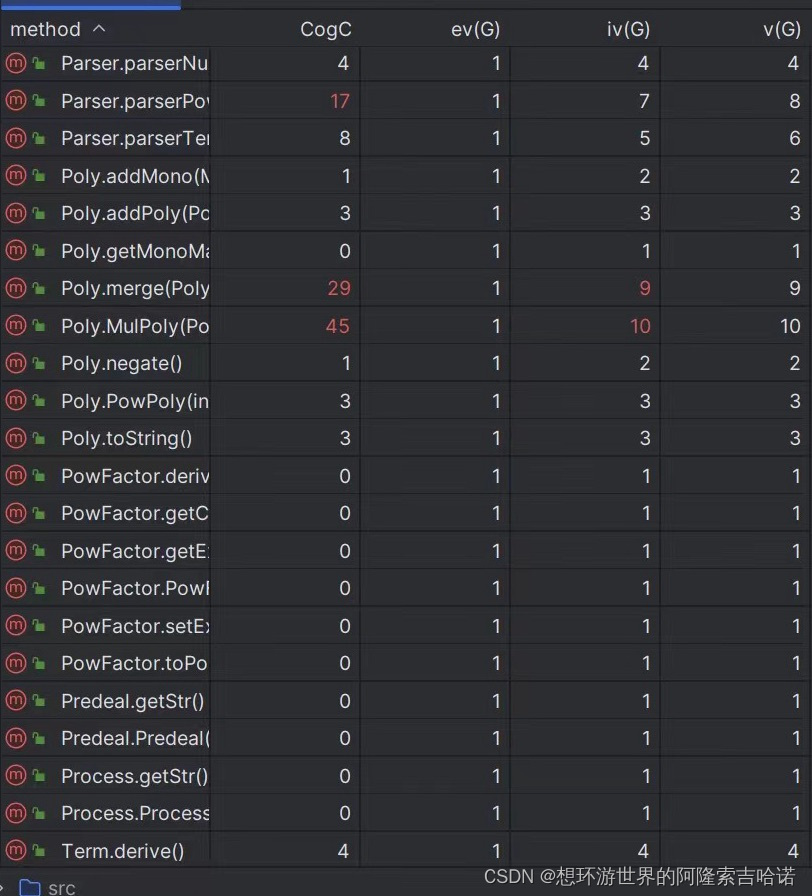Select the PowFactor.setE method name

click(135, 626)
